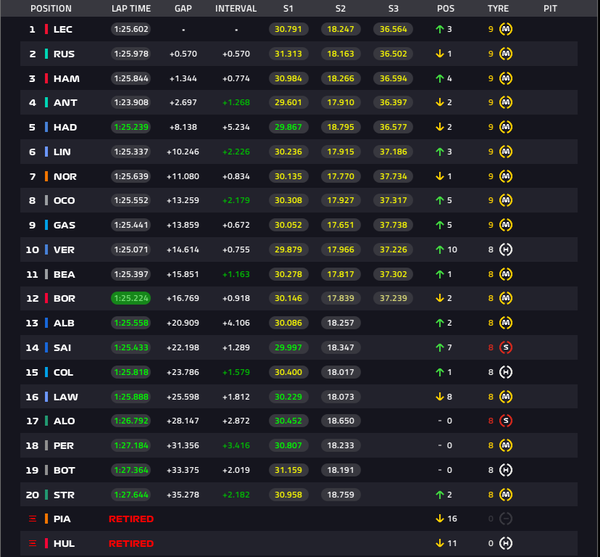Viewport: 600px width, 557px height.
Task: Click the S2 column header
Action: pos(341,8)
